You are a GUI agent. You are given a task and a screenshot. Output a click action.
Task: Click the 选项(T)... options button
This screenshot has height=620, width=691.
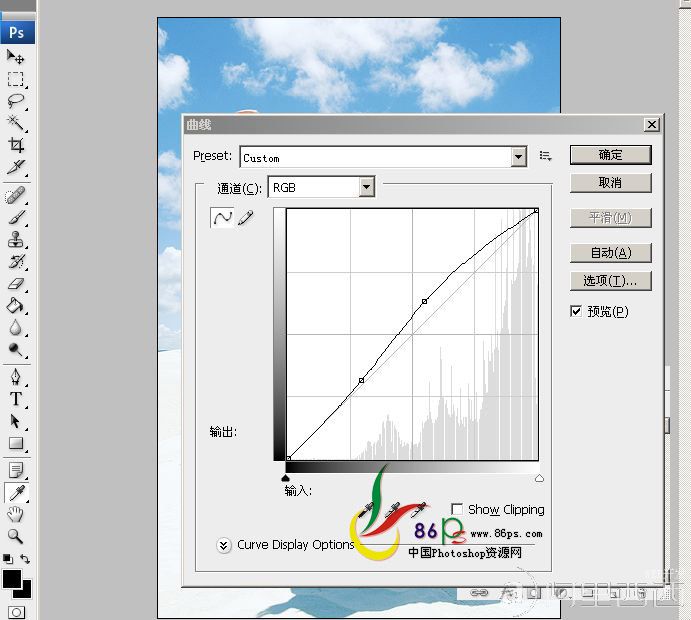(x=610, y=281)
